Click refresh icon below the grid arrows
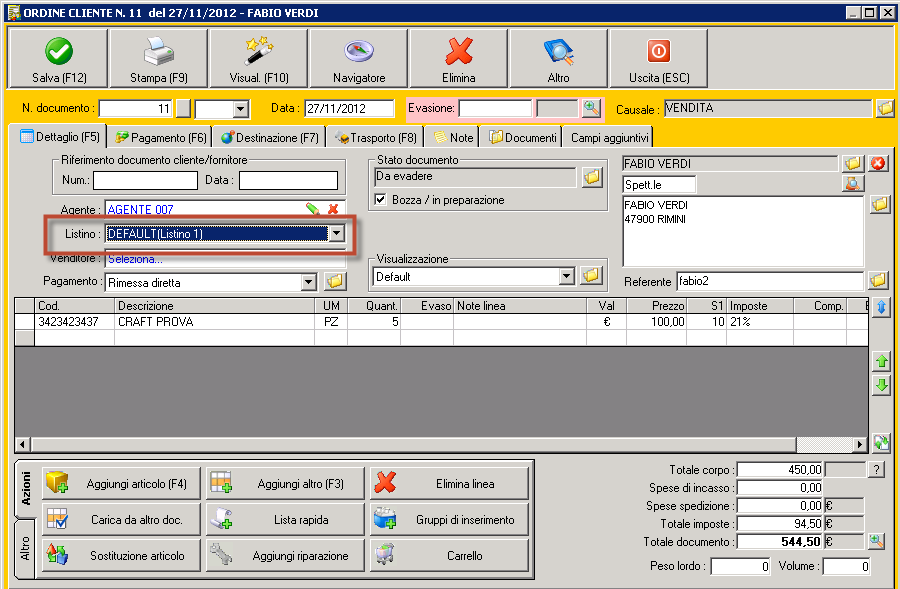 click(882, 442)
